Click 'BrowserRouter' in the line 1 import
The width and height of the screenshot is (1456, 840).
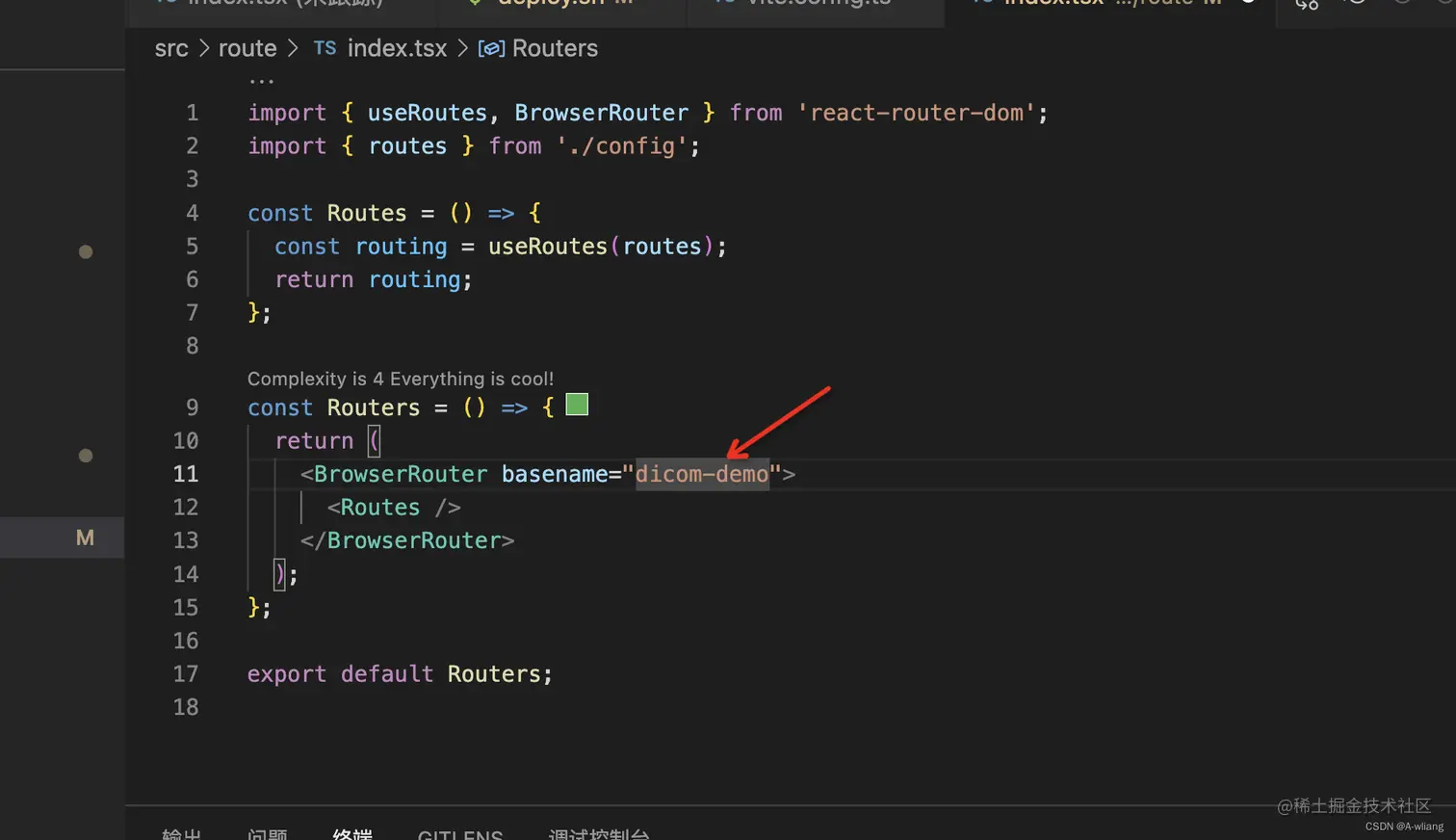[602, 113]
